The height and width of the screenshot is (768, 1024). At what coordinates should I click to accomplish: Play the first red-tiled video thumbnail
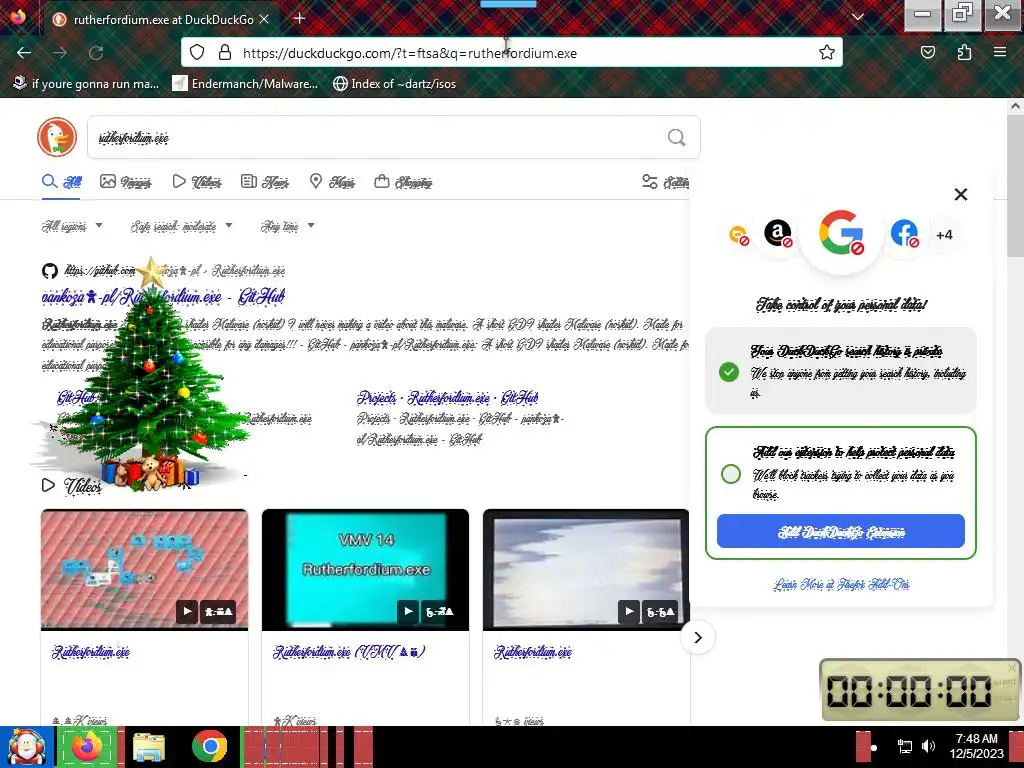tap(144, 569)
